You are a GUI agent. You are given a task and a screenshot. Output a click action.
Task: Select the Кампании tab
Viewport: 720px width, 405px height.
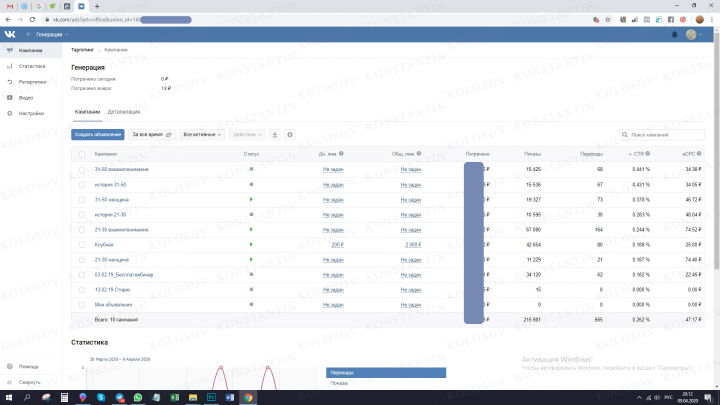87,112
